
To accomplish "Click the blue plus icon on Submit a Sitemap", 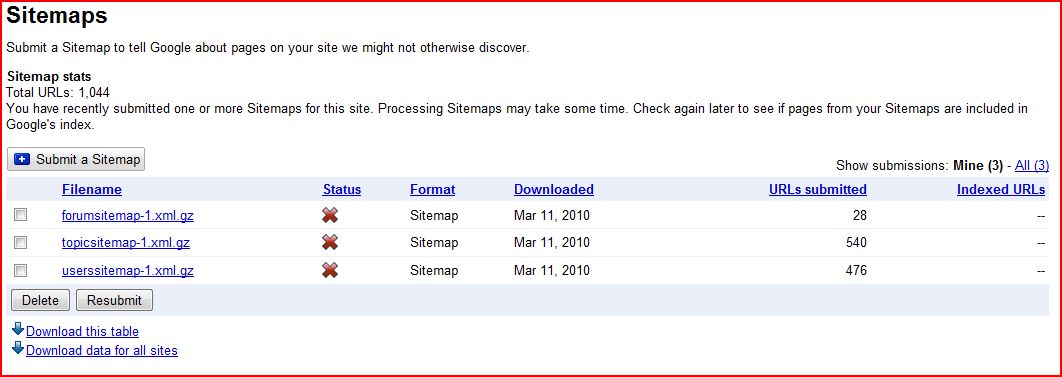I will pos(22,160).
